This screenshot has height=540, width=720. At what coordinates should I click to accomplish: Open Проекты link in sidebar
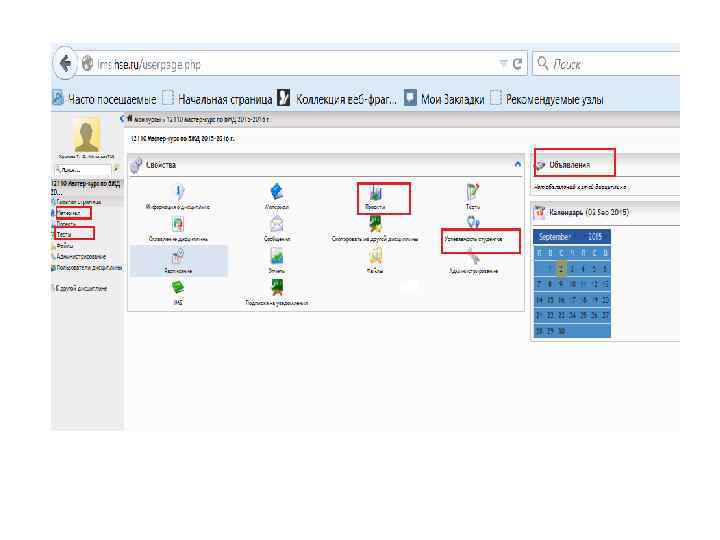coord(66,224)
